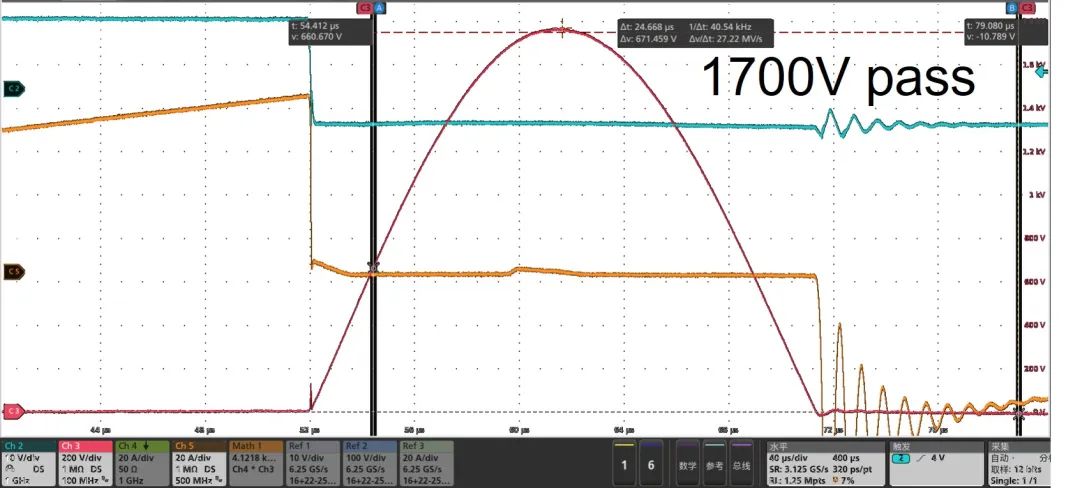
Task: Select cursor A readout showing 54.412 µs
Action: (331, 32)
